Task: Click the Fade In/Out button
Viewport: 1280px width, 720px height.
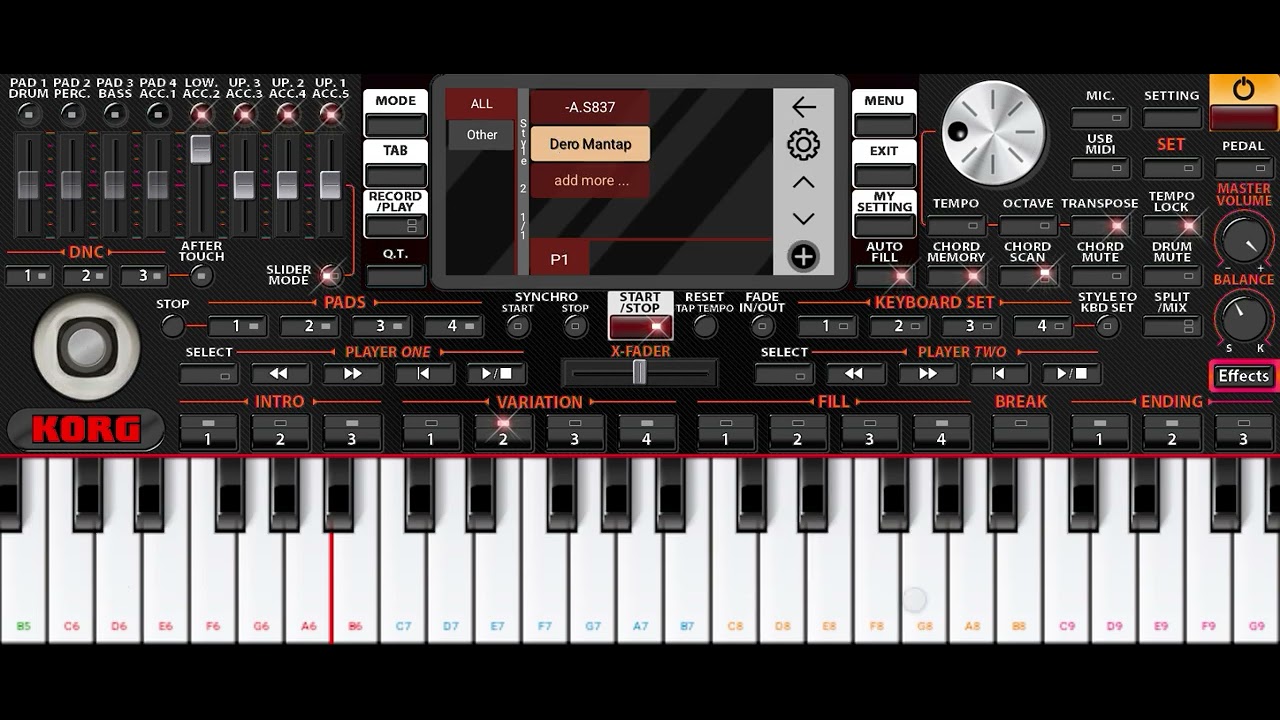Action: 762,326
